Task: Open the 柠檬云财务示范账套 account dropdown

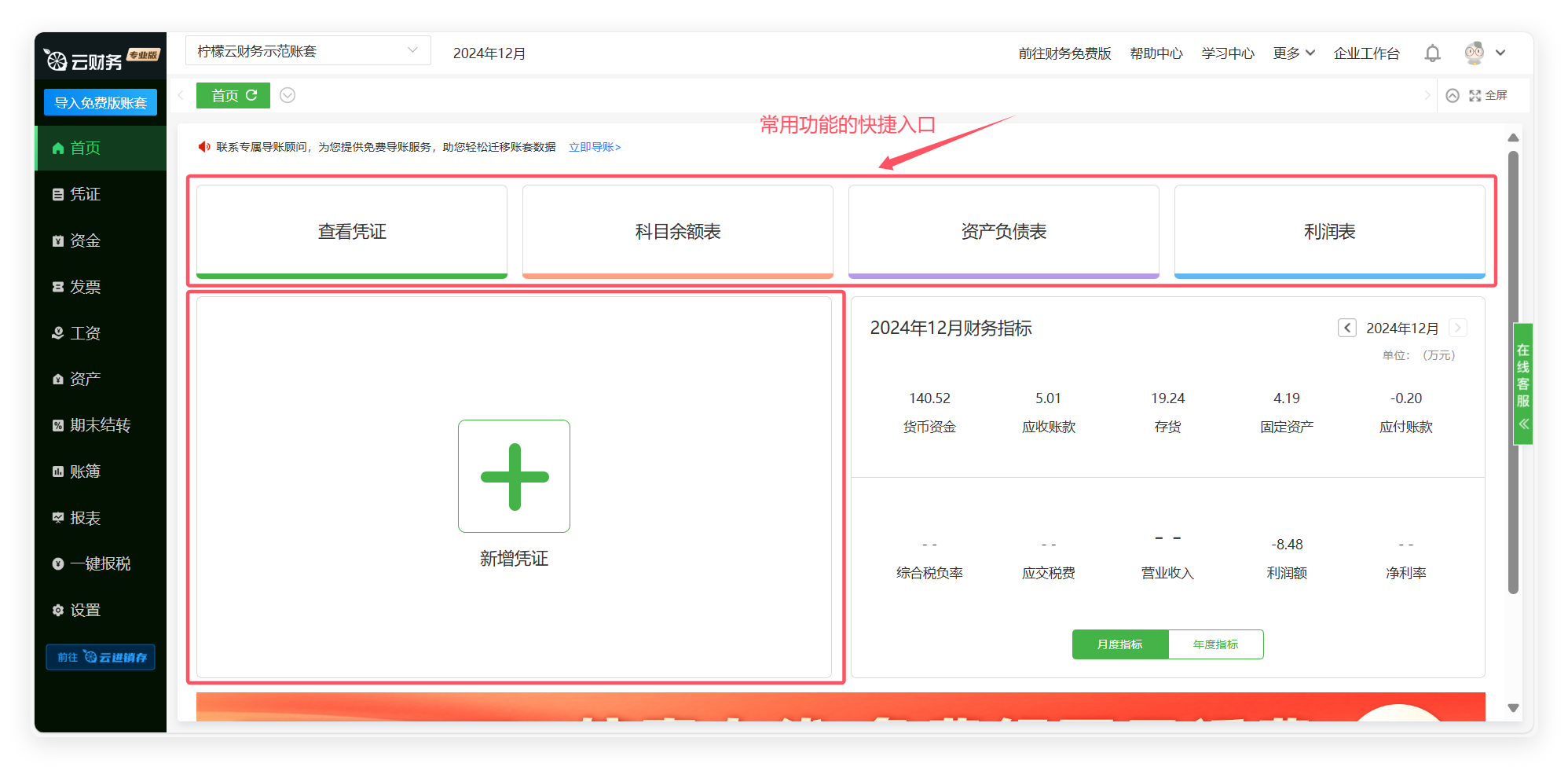Action: (x=308, y=51)
